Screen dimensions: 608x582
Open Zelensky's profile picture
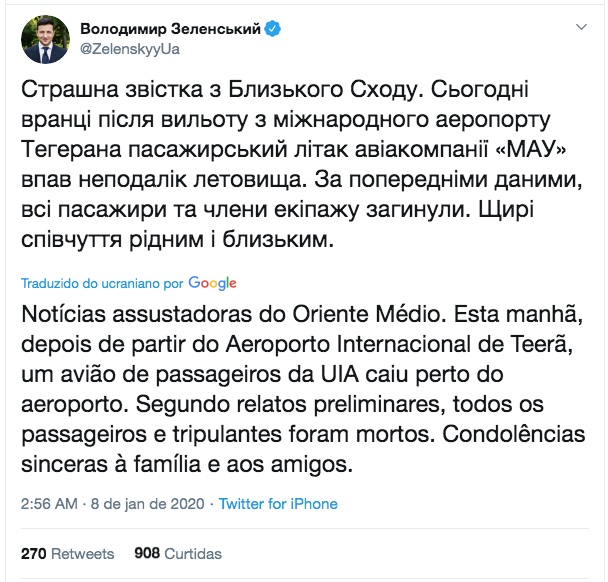(x=43, y=39)
